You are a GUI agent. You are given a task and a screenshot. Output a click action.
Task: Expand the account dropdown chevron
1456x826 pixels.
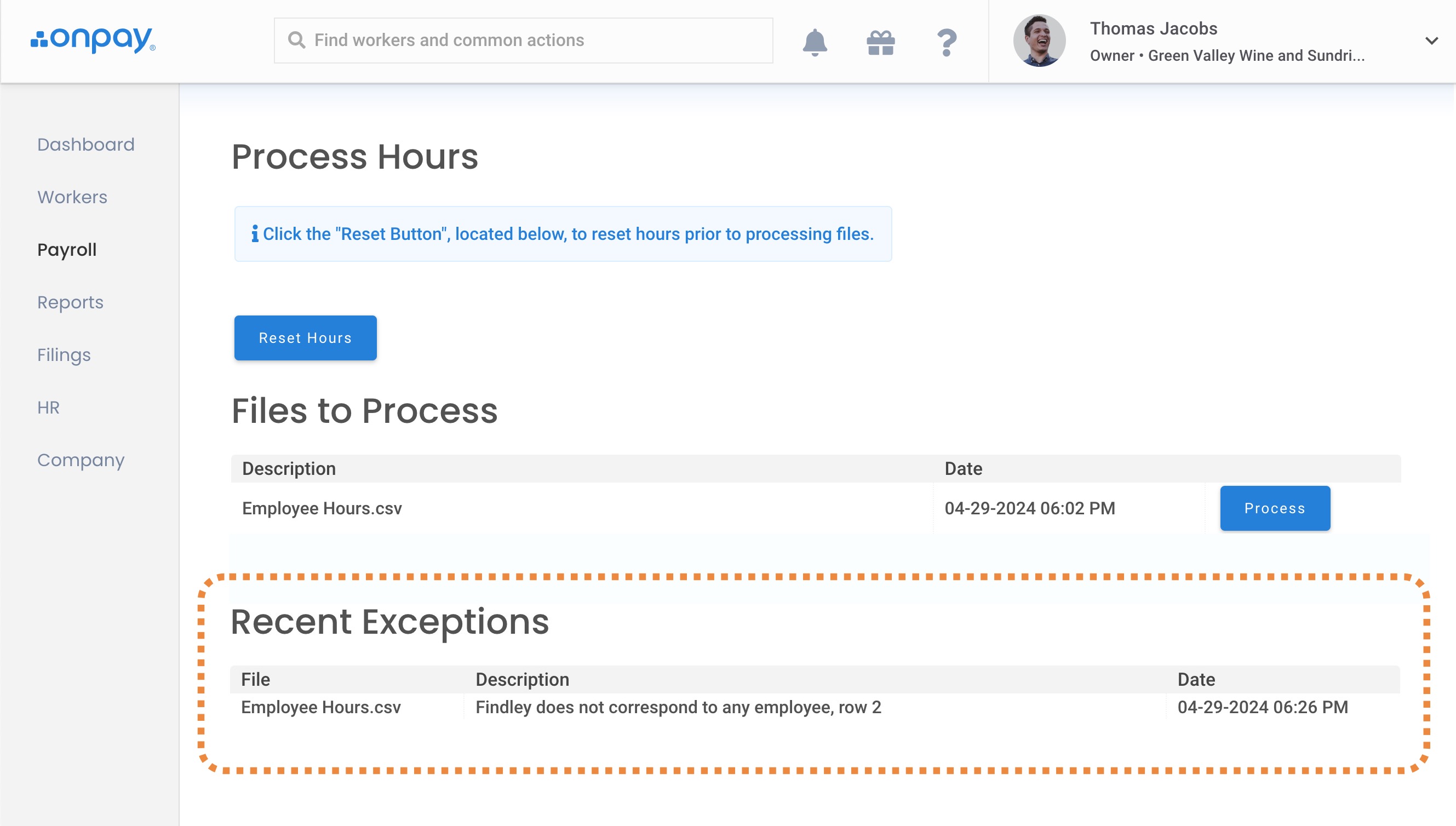(x=1431, y=41)
